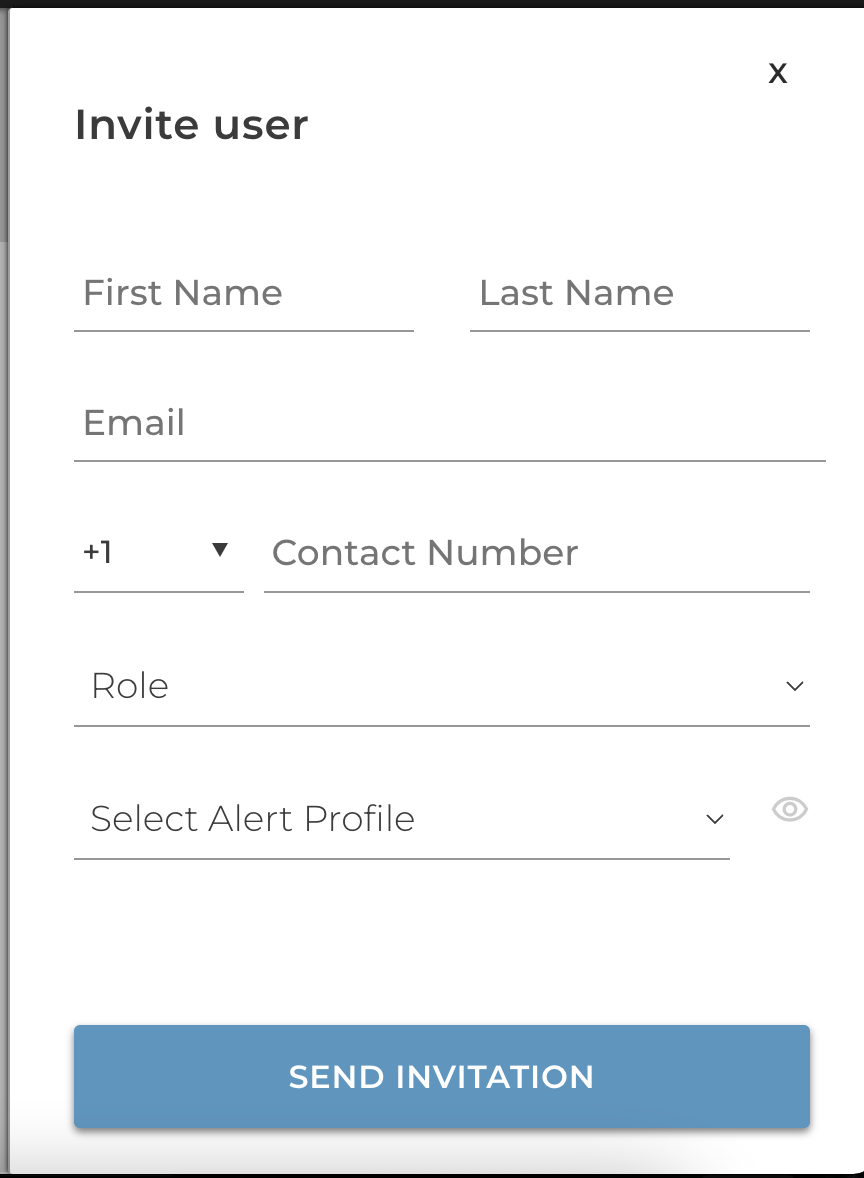Screen dimensions: 864x1178
Task: Expand the Role dropdown list
Action: (442, 687)
